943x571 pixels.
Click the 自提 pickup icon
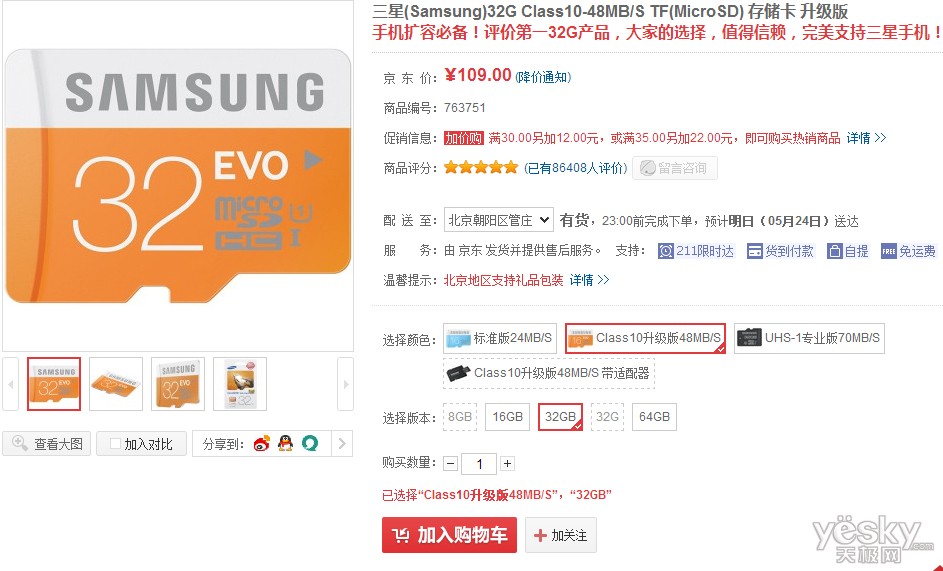(834, 251)
